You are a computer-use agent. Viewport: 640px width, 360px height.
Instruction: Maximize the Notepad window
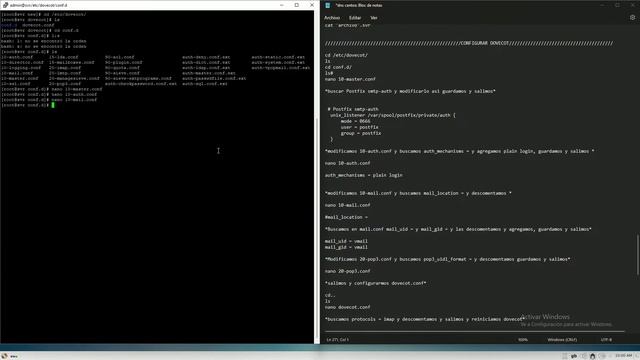click(x=617, y=5)
